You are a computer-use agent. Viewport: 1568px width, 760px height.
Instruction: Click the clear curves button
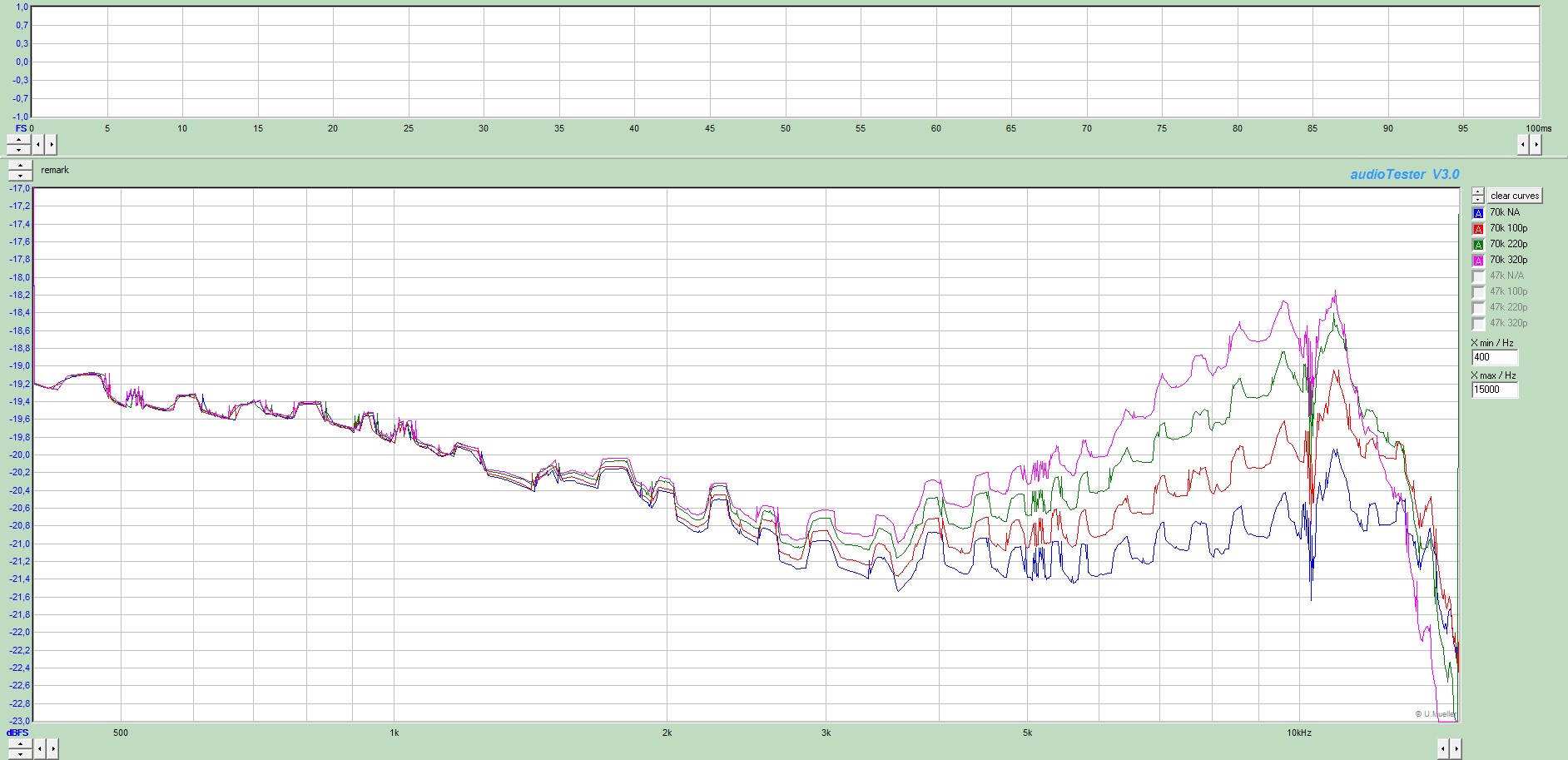(x=1515, y=196)
